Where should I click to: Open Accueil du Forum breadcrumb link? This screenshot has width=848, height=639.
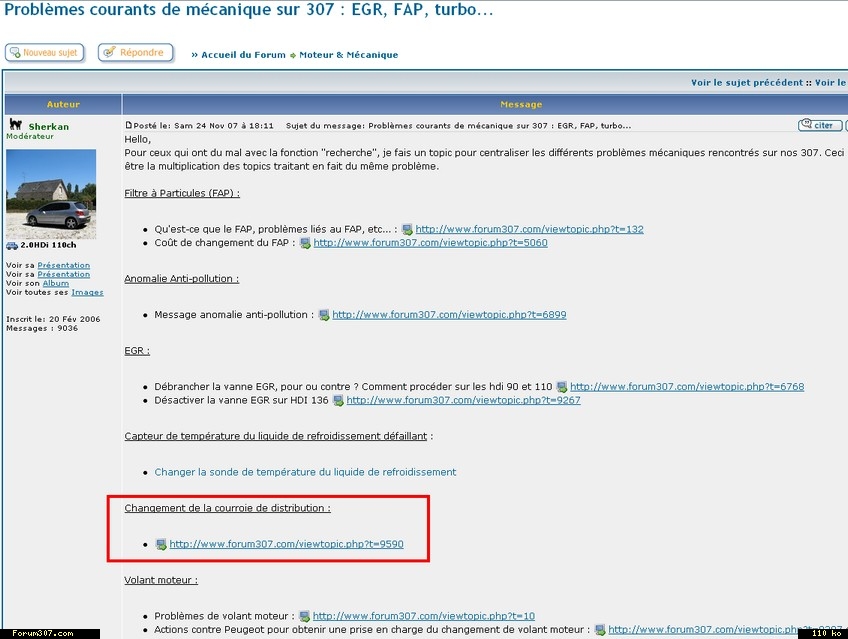[x=243, y=55]
